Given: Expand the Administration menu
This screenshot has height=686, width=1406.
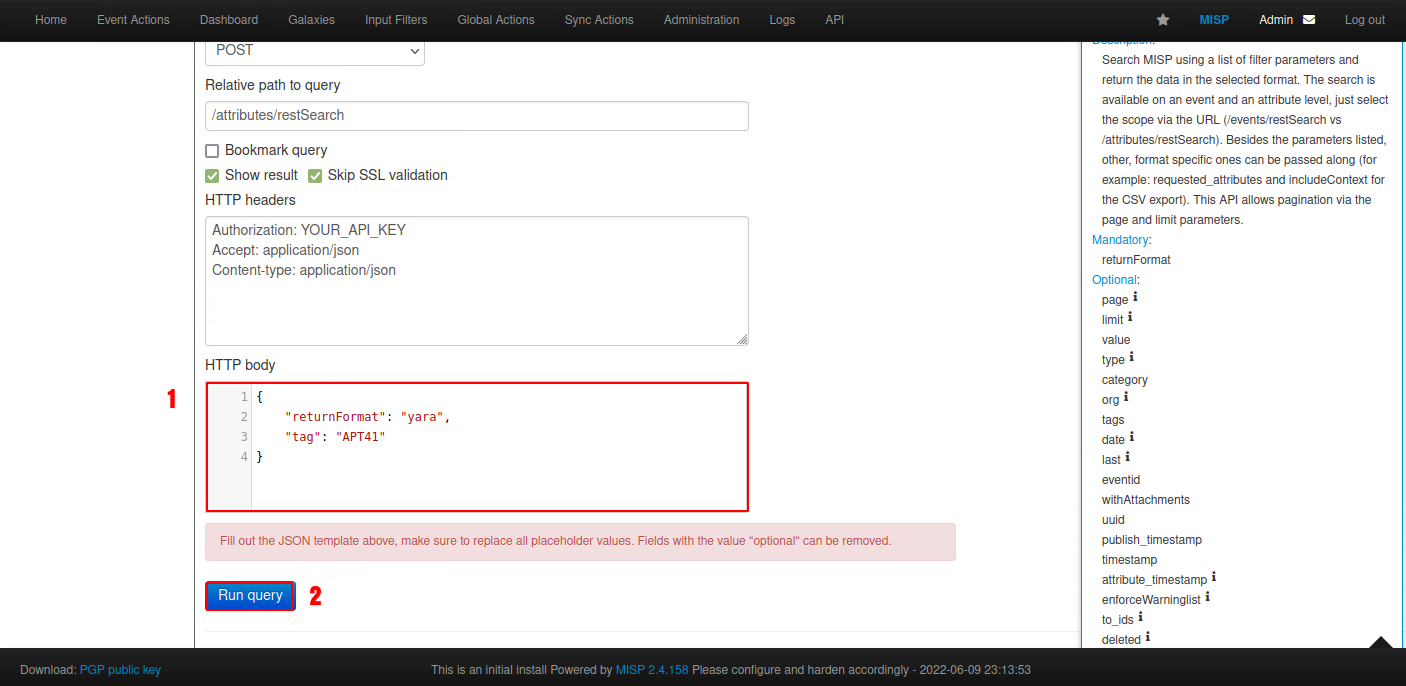Looking at the screenshot, I should 701,20.
